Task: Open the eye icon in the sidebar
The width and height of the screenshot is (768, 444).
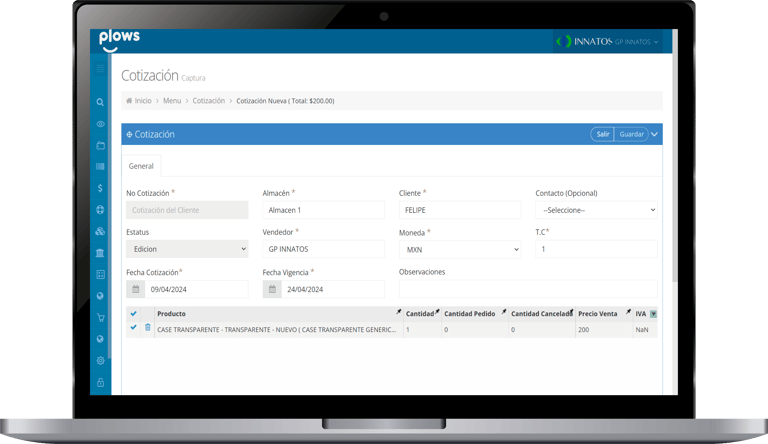Action: pyautogui.click(x=100, y=124)
